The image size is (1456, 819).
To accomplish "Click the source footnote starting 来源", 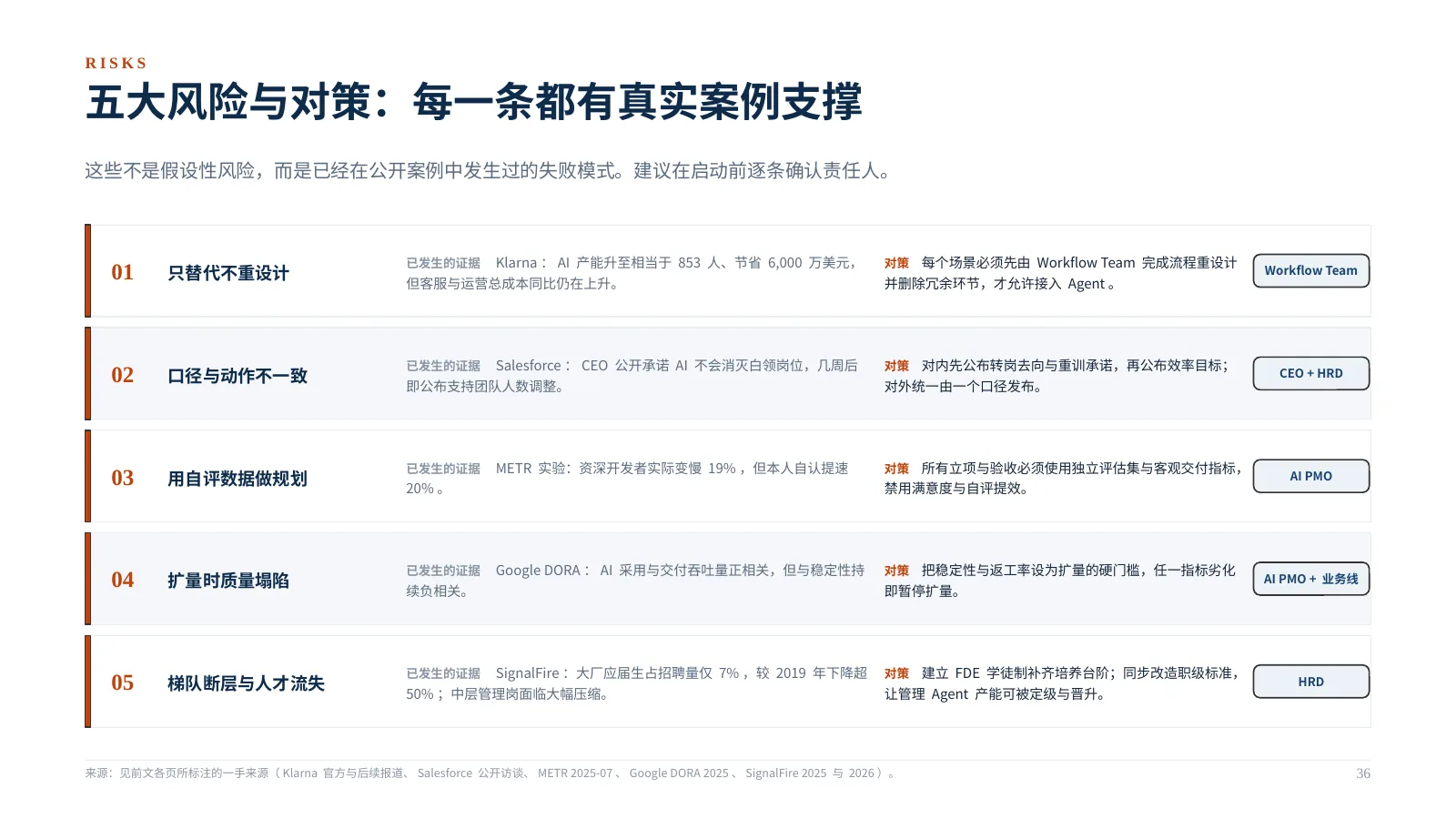I will pyautogui.click(x=491, y=773).
